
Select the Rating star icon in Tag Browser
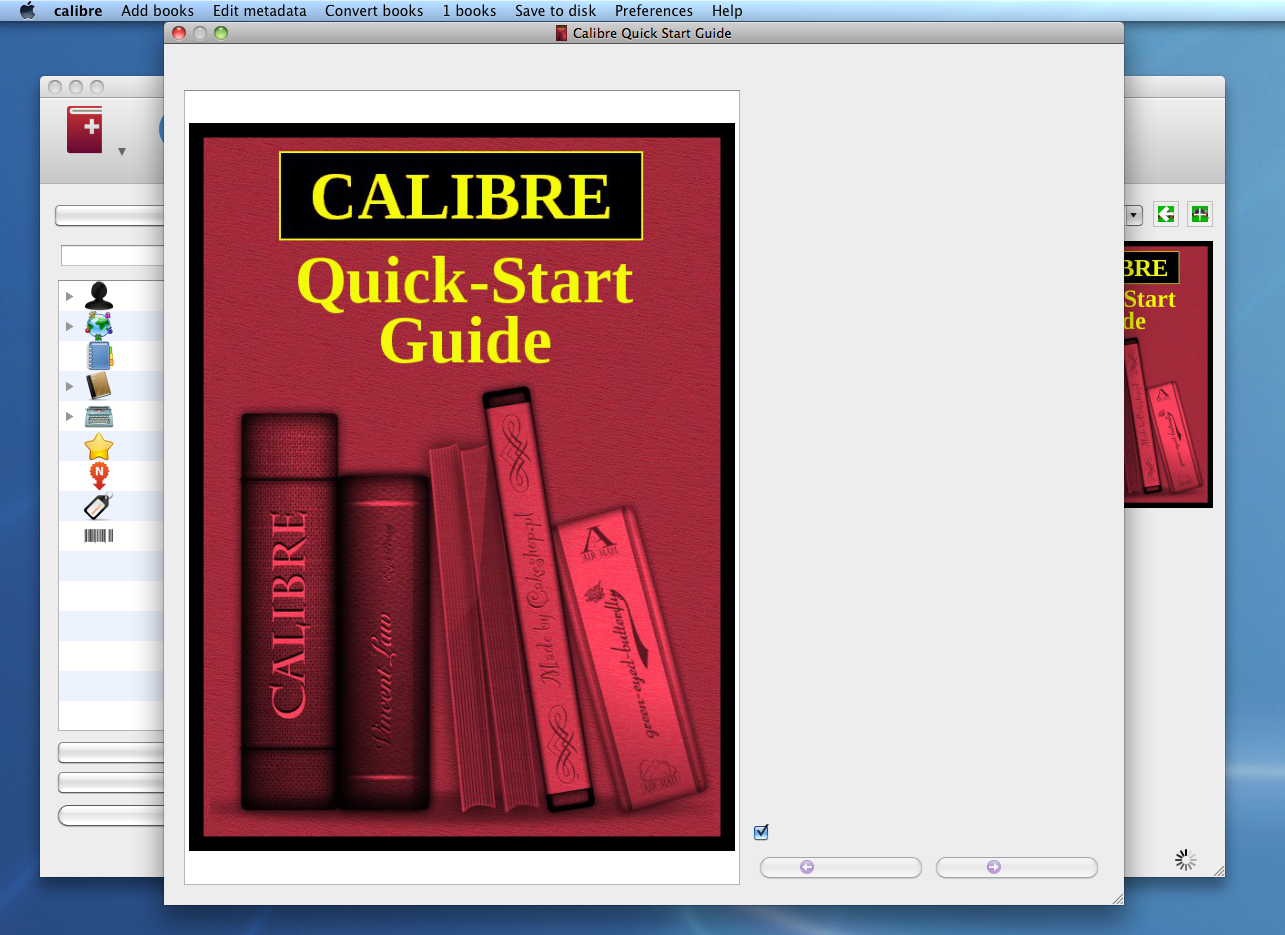point(99,446)
